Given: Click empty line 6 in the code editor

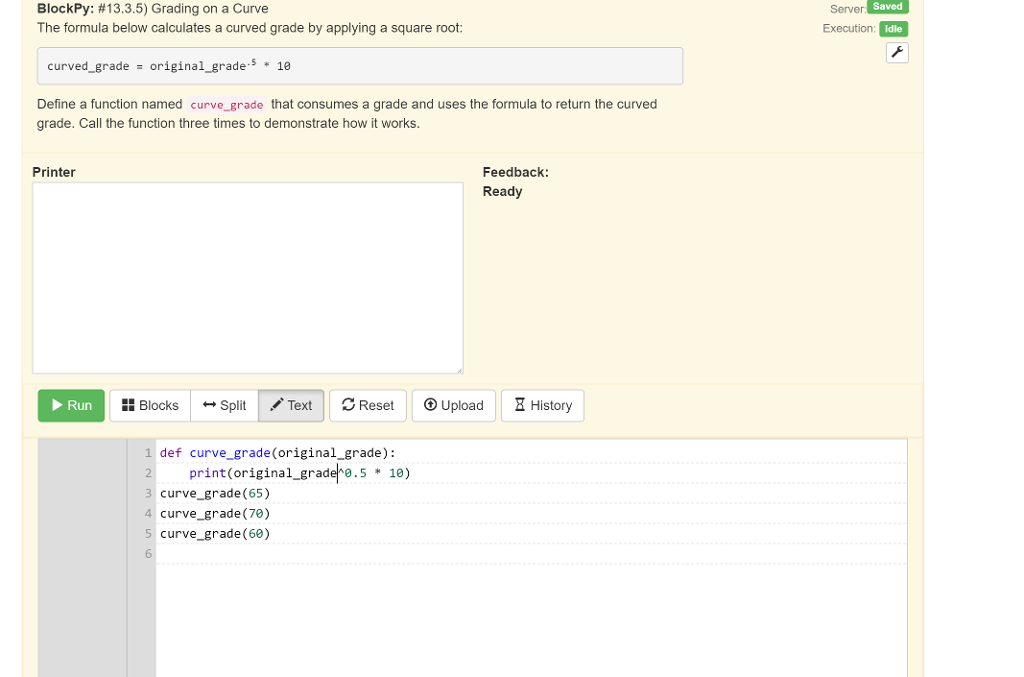Looking at the screenshot, I should tap(300, 553).
